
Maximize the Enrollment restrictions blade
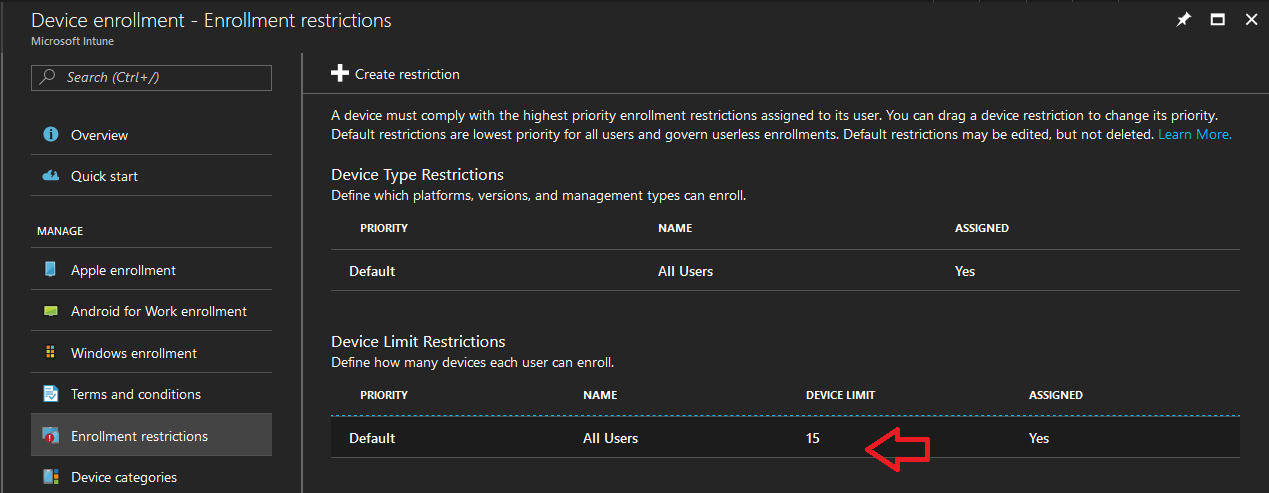pyautogui.click(x=1218, y=19)
